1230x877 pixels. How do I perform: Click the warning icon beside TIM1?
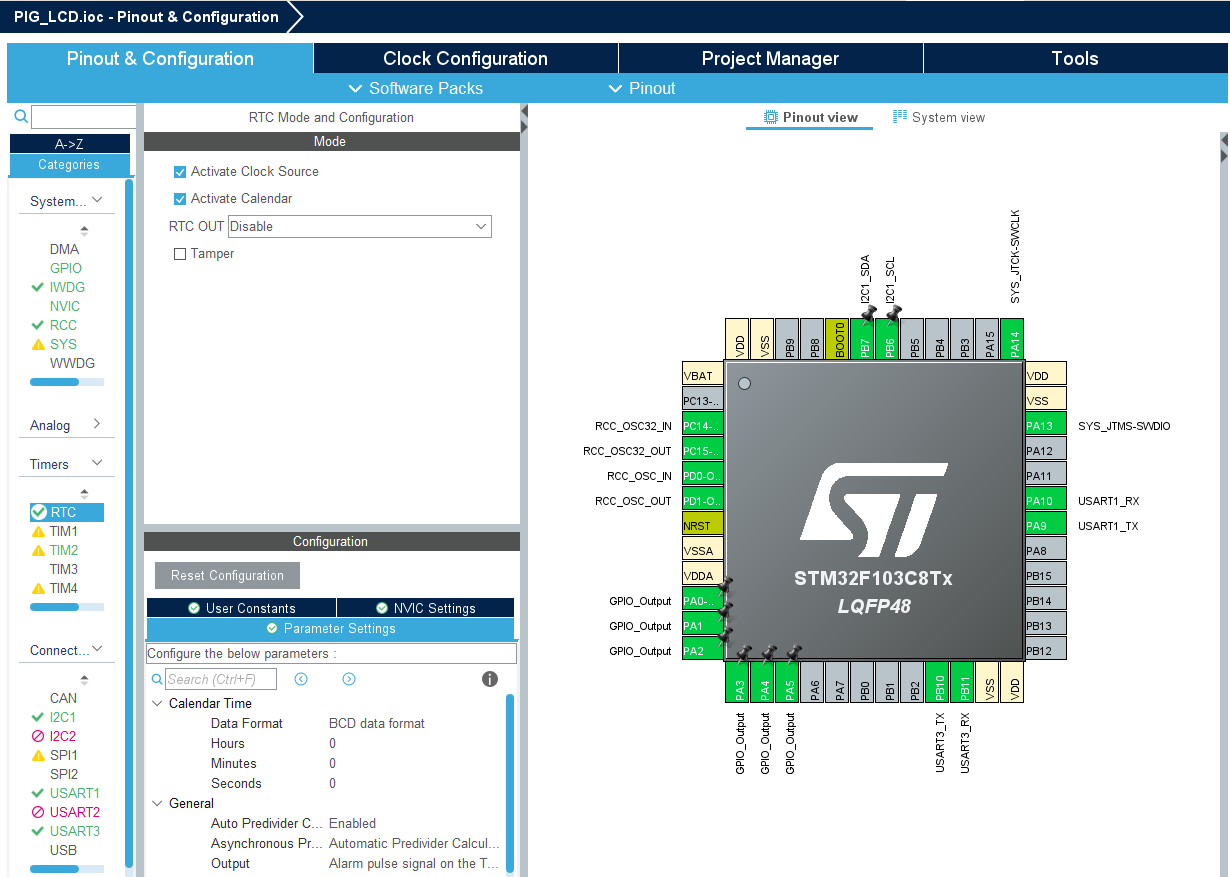pos(38,531)
